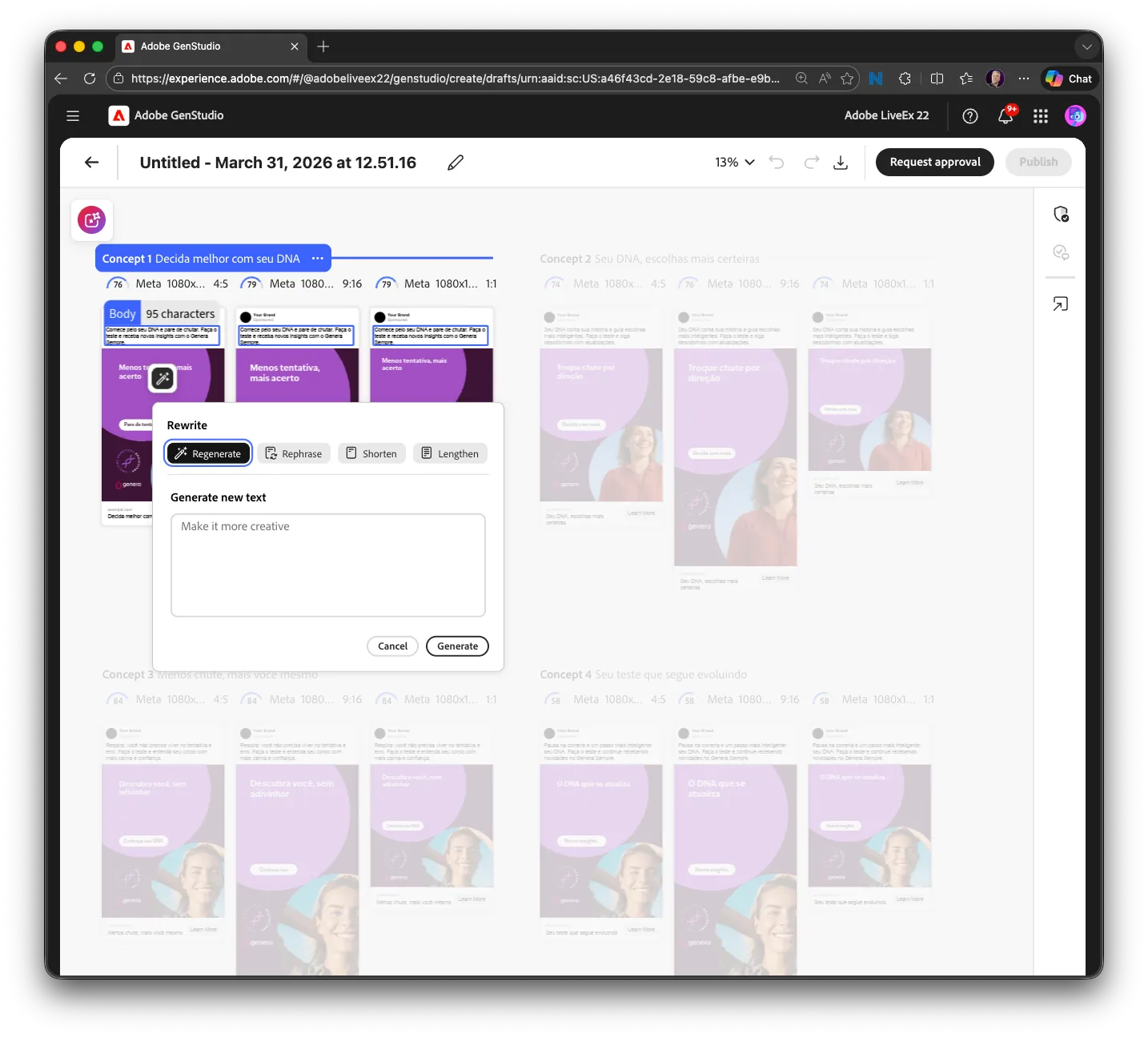Expand the browser tab list chevron
Viewport: 1148px width, 1038px height.
pyautogui.click(x=1086, y=46)
